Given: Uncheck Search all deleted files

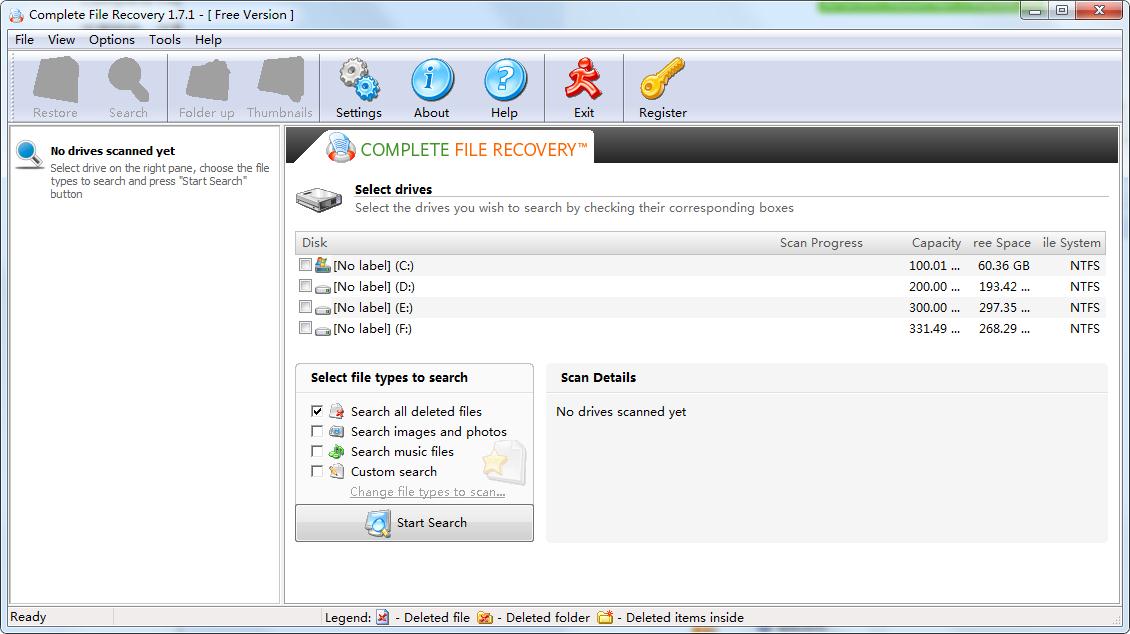Looking at the screenshot, I should coord(316,411).
